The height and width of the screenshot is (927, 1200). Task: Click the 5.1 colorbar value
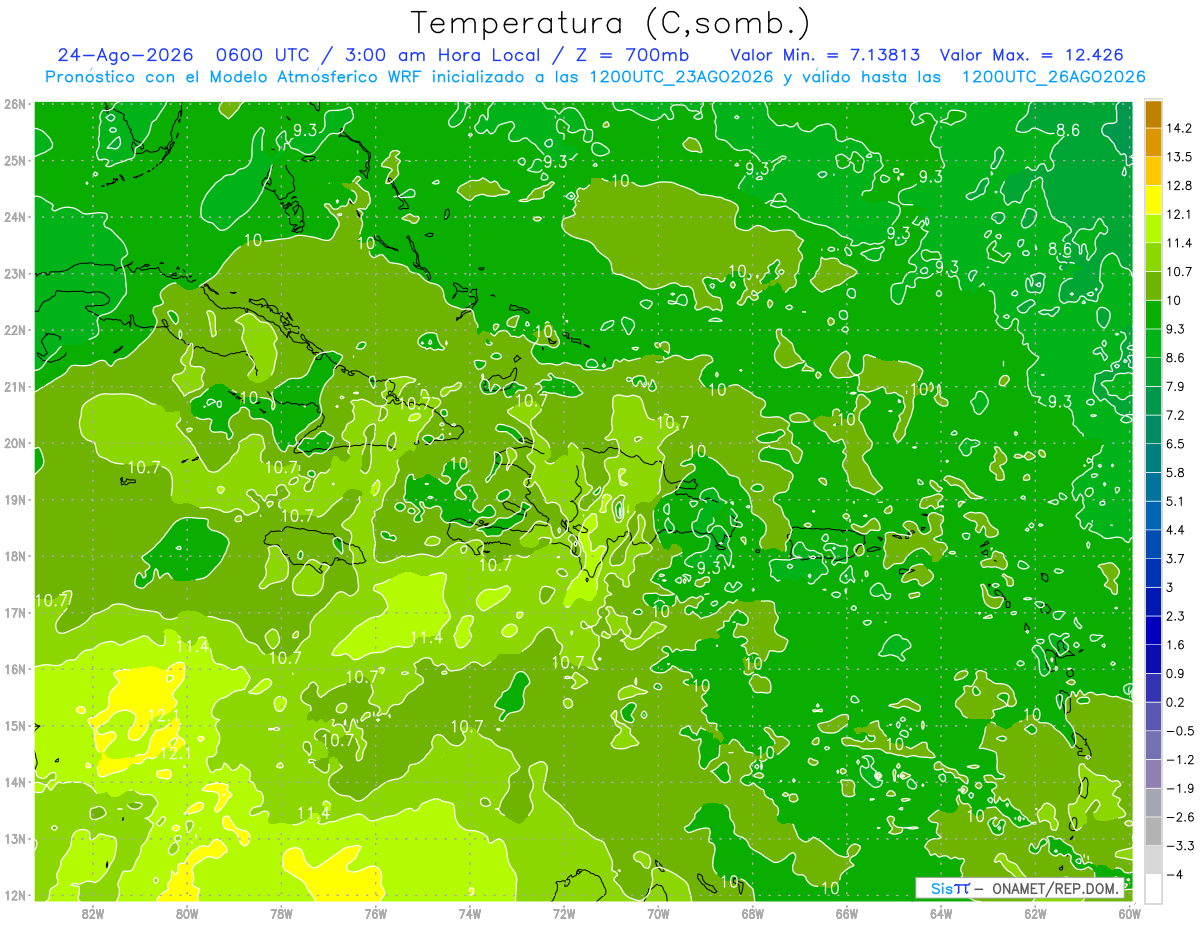coord(1175,501)
